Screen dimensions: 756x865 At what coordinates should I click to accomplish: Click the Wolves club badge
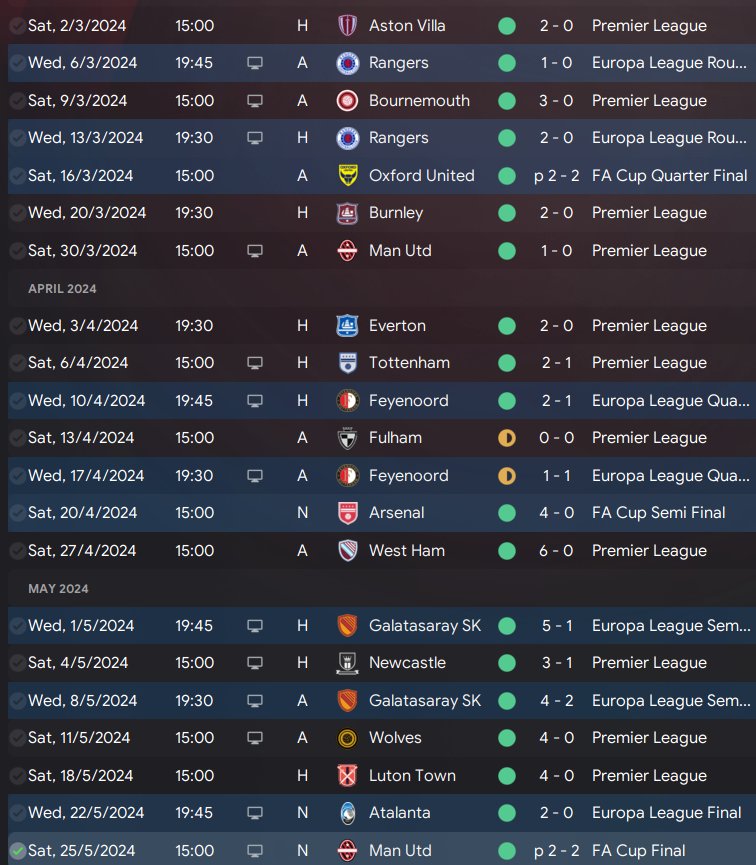point(347,738)
